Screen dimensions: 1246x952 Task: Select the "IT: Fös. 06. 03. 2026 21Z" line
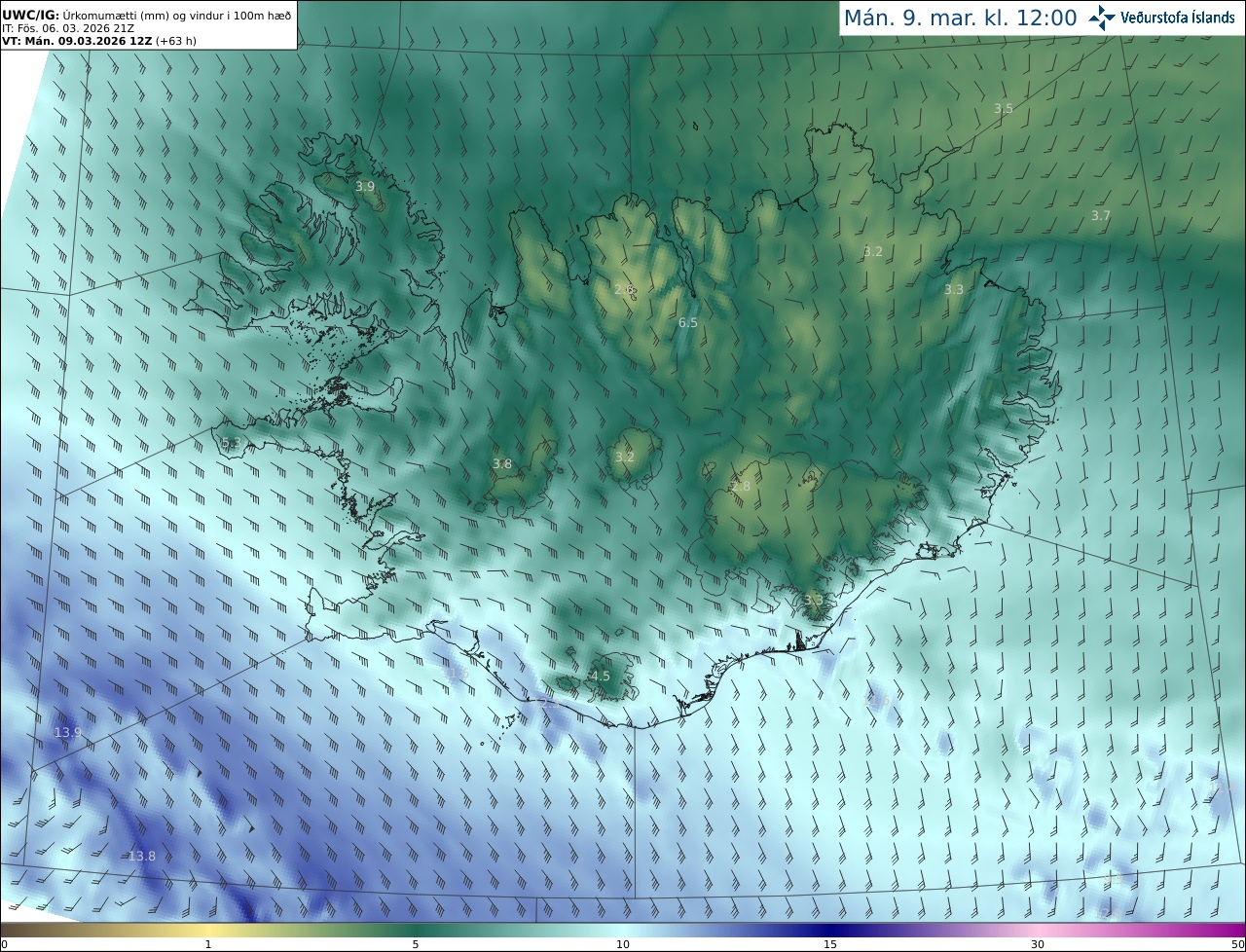[68, 28]
